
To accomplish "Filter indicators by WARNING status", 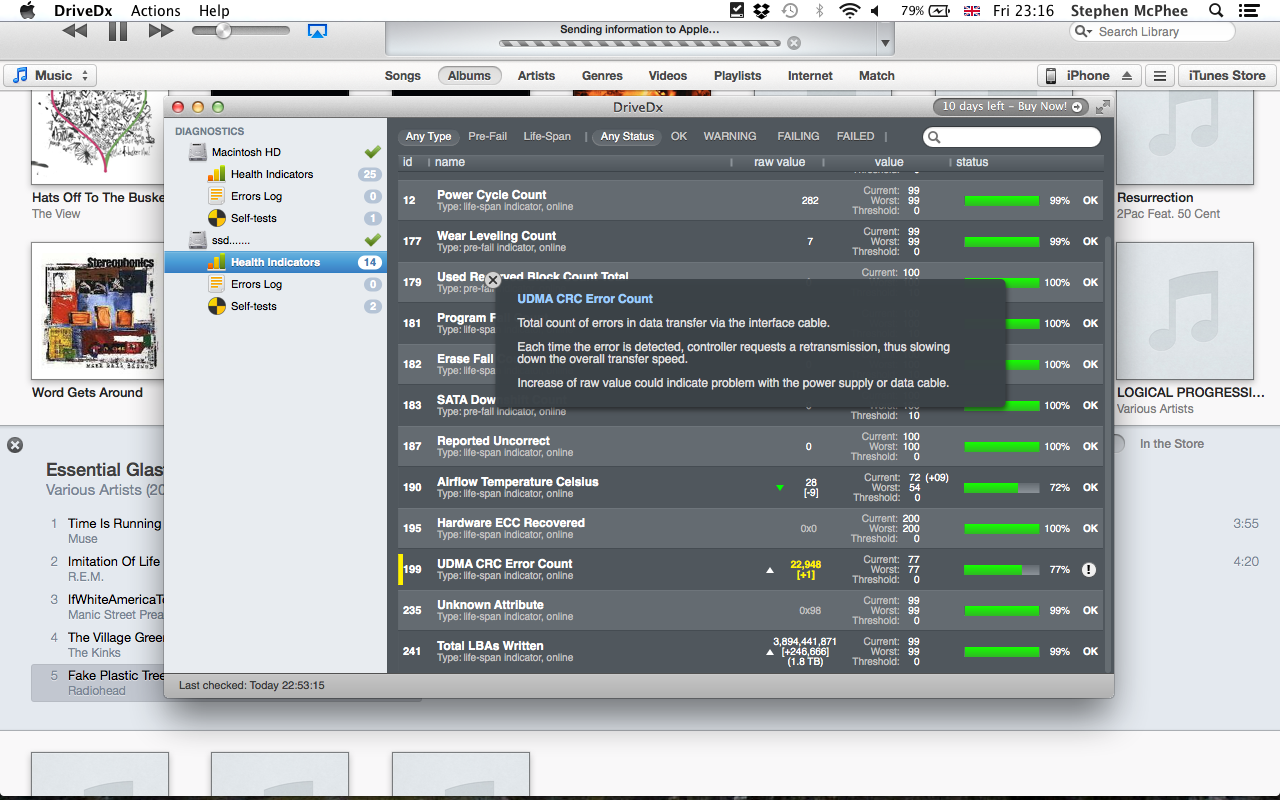I will tap(730, 136).
